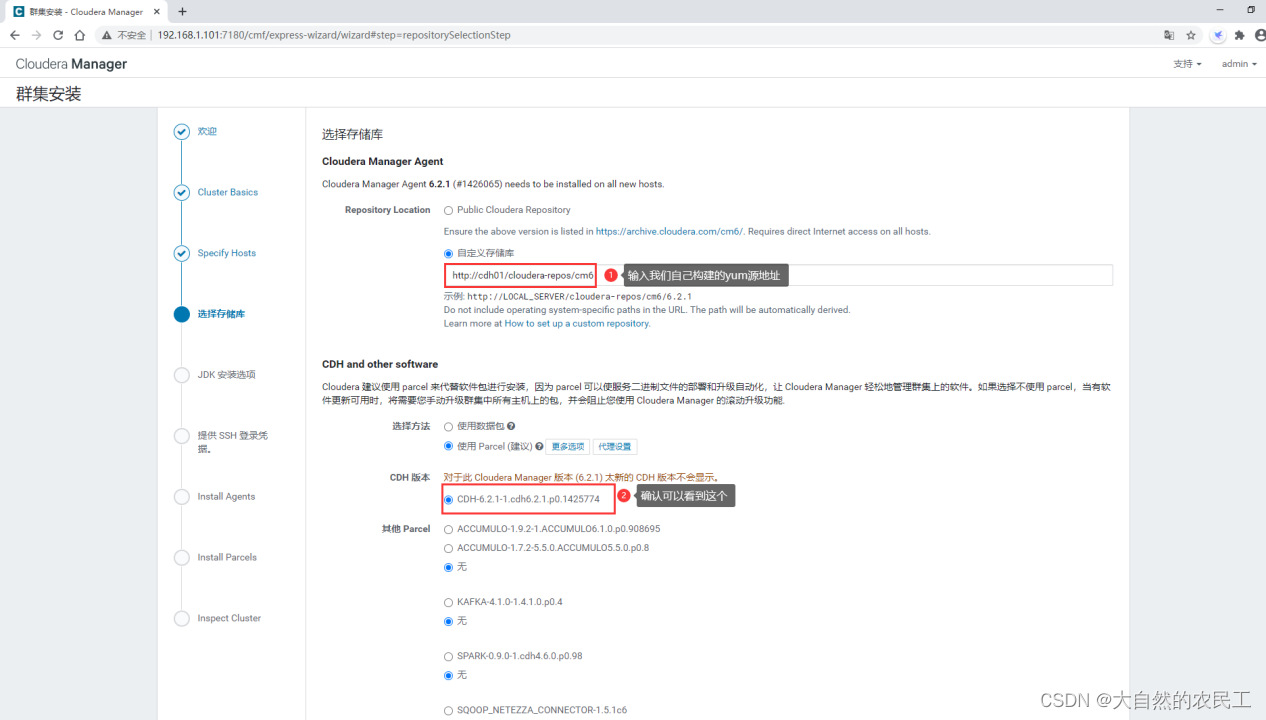This screenshot has height=720, width=1266.
Task: Select the Install Agents step
Action: (226, 496)
